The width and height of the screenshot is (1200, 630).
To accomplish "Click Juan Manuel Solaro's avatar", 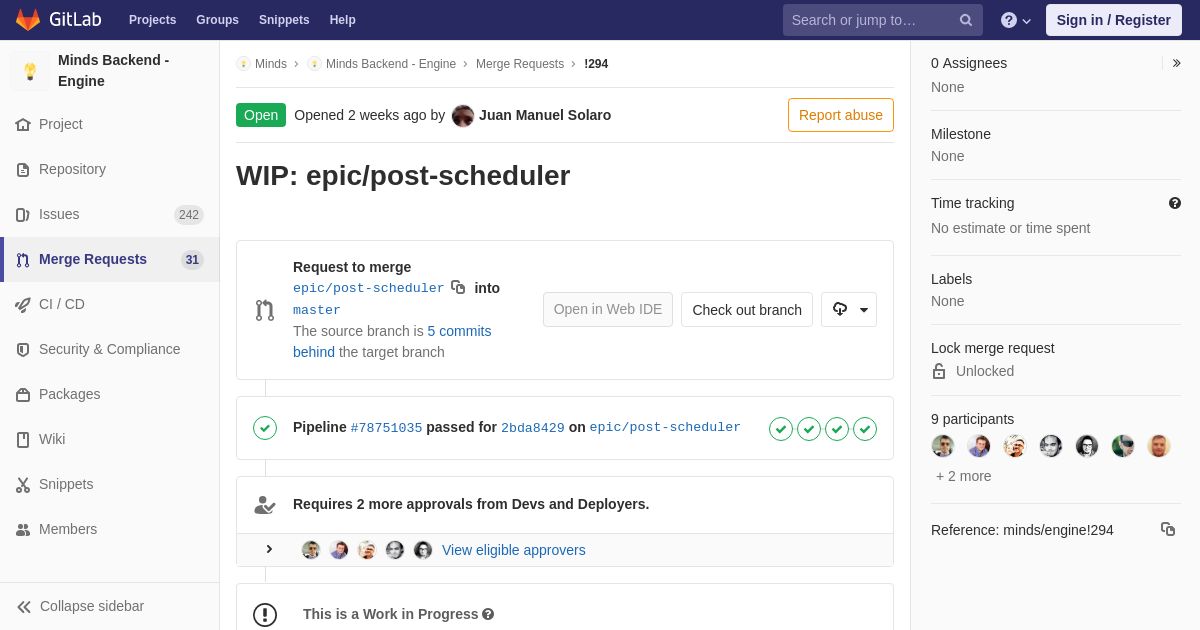I will tap(463, 115).
